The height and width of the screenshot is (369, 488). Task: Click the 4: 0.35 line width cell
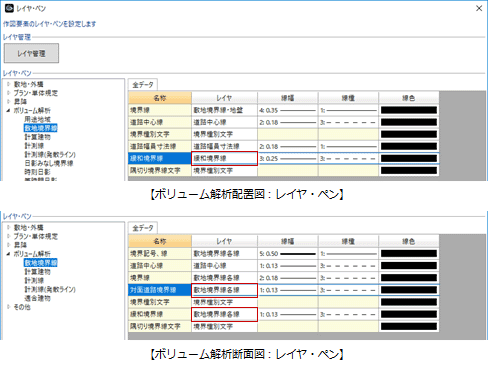coord(288,110)
